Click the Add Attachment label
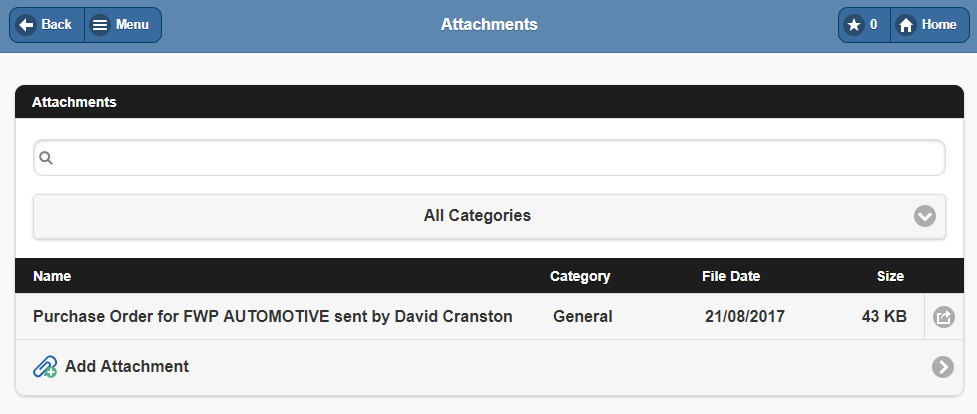 (x=127, y=367)
